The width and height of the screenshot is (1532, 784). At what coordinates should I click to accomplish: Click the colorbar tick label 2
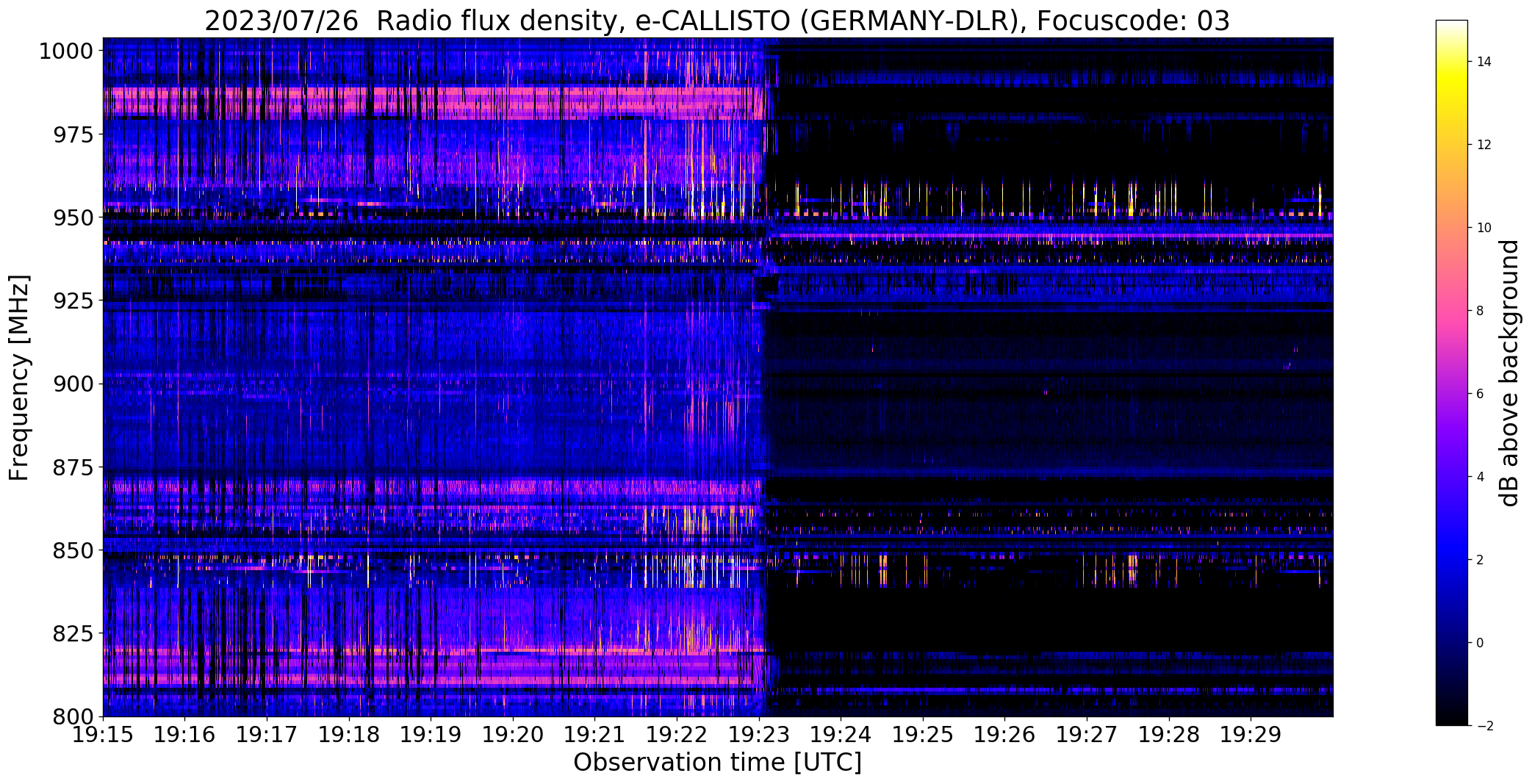click(x=1481, y=560)
